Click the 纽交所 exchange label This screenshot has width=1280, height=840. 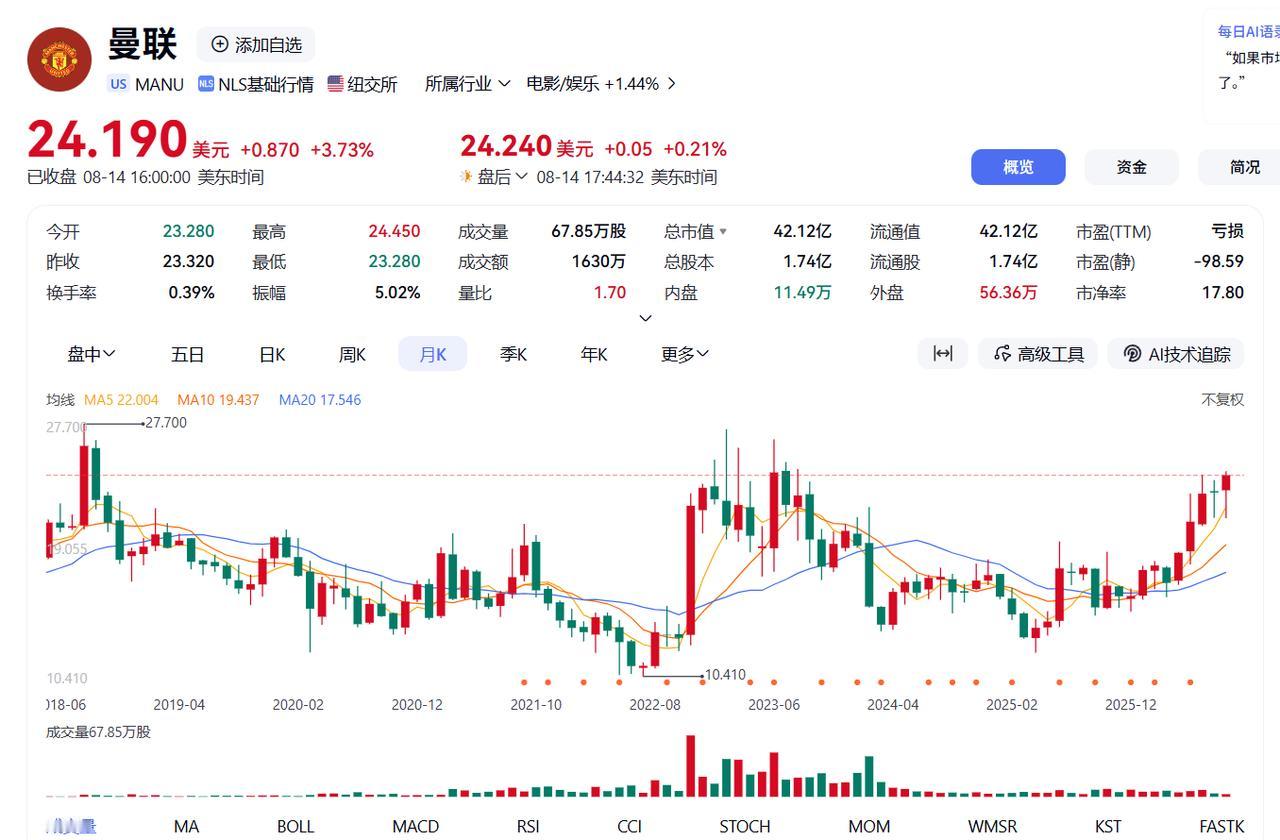(x=372, y=84)
